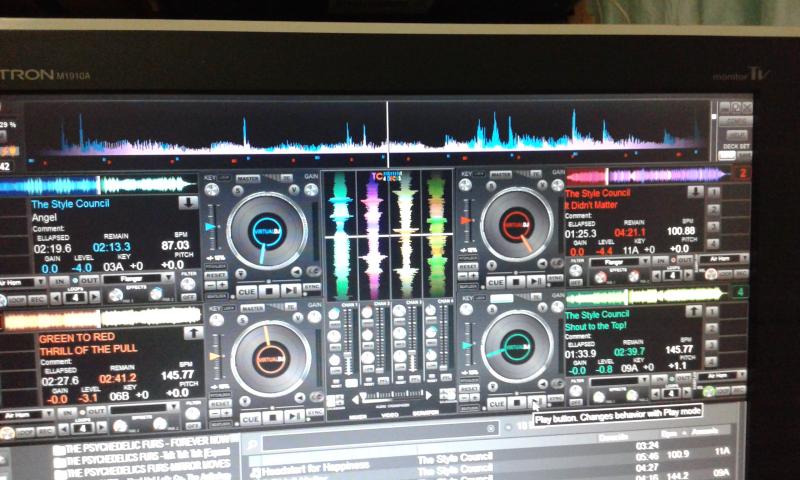Click the audio crossfader
The width and height of the screenshot is (800, 480).
tap(391, 395)
